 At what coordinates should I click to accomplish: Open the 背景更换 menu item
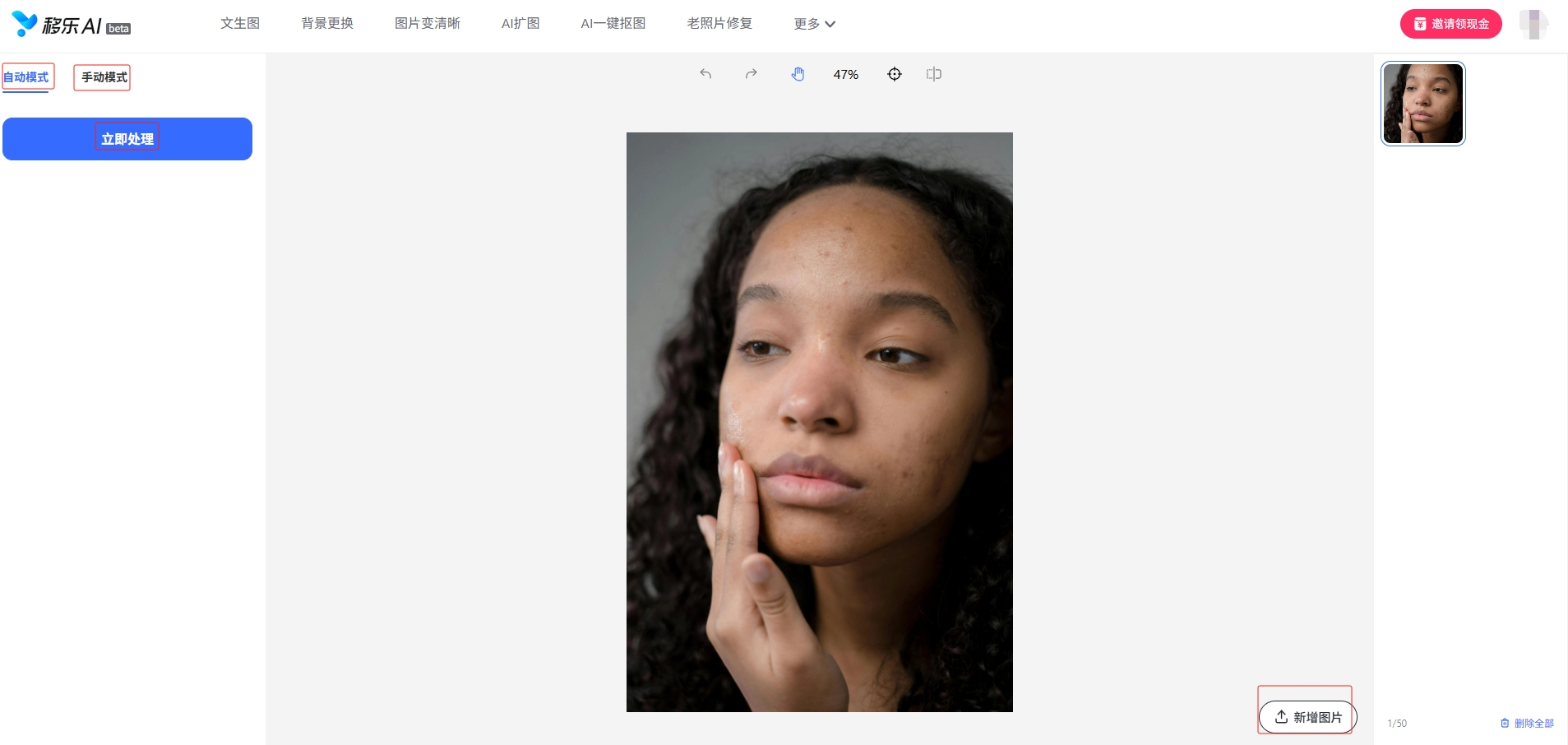(327, 23)
